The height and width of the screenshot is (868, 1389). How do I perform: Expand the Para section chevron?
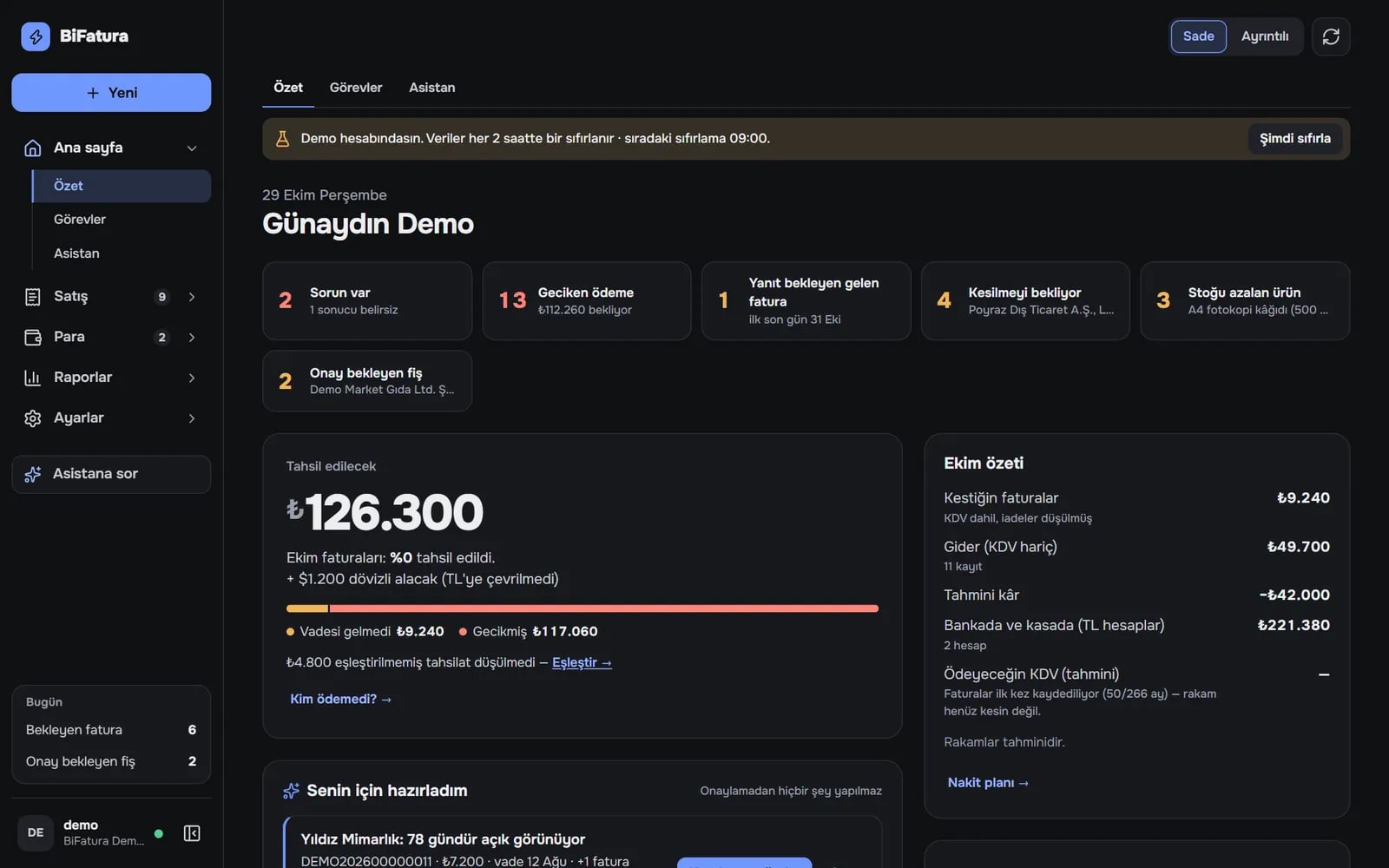pyautogui.click(x=192, y=337)
